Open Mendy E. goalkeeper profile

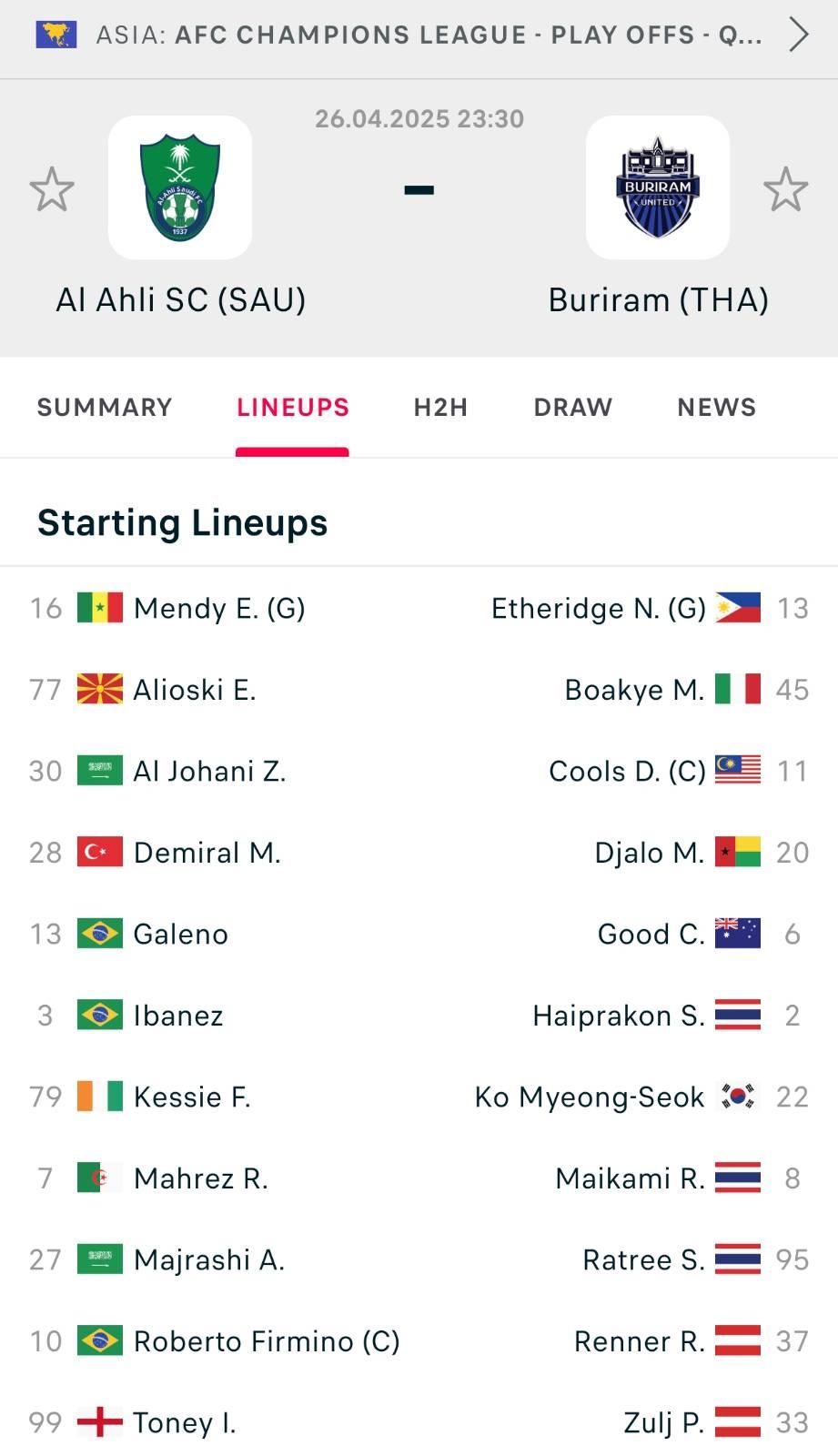[x=219, y=608]
